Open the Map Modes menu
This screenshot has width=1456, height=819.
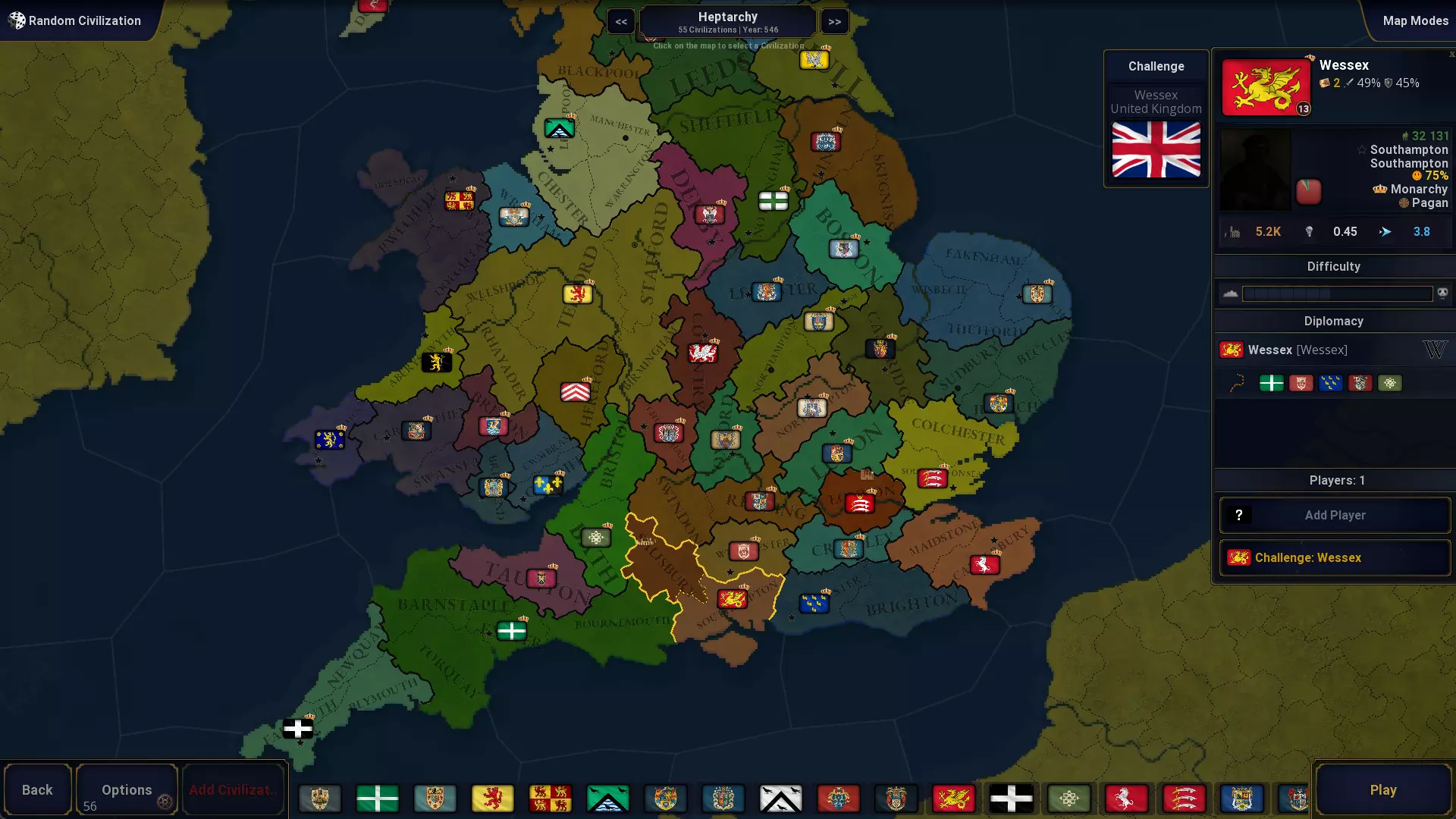tap(1414, 20)
